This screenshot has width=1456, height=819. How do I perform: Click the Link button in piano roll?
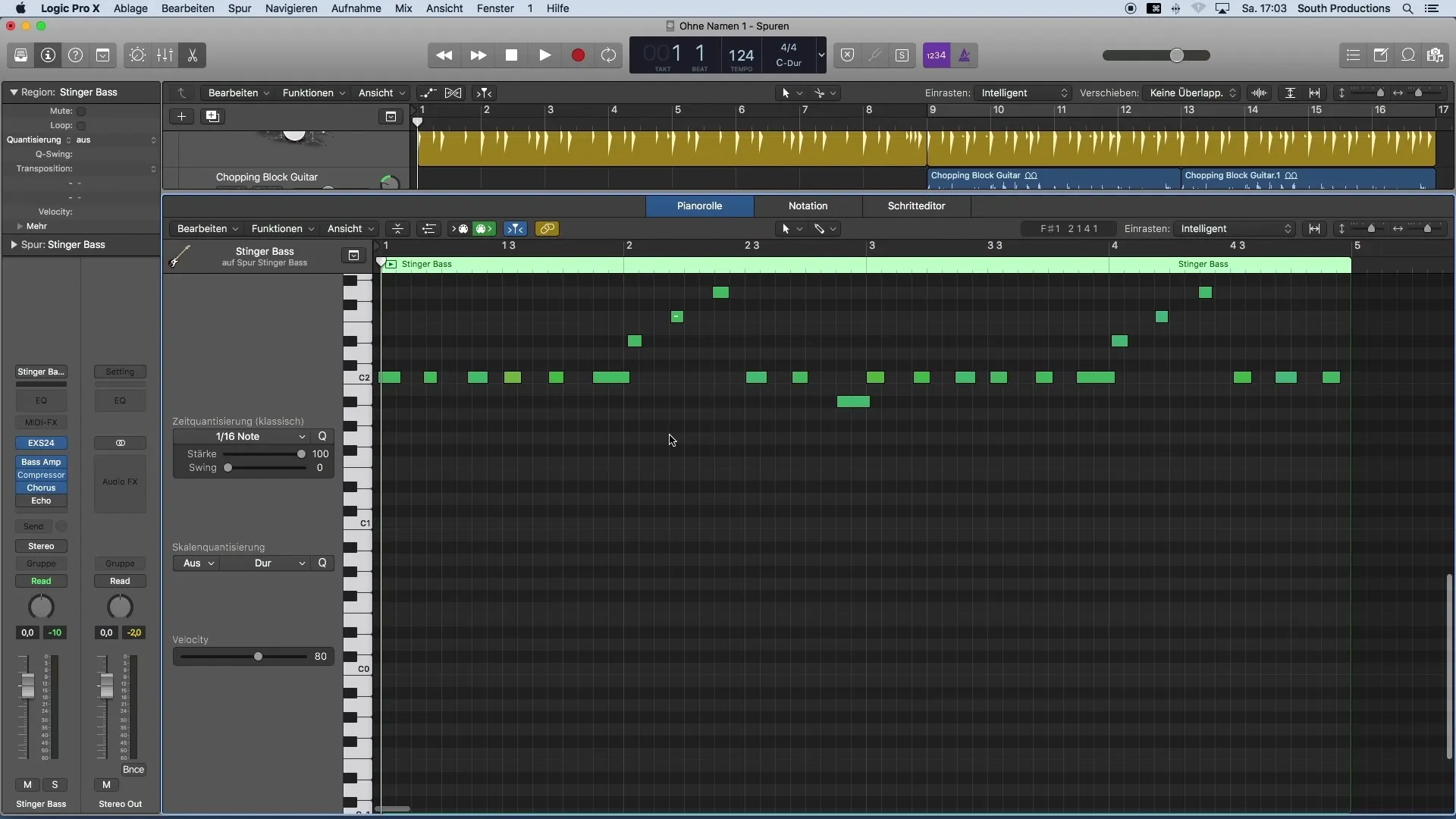point(548,229)
